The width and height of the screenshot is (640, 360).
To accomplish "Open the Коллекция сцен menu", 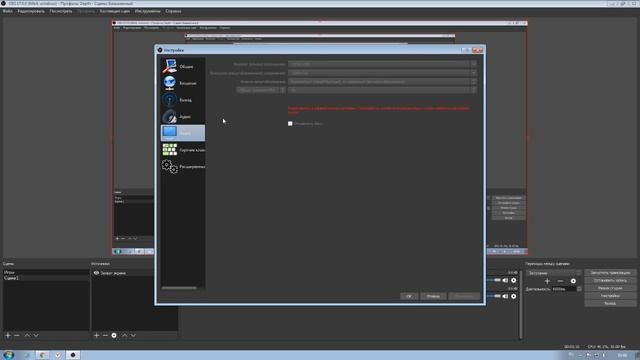I will click(x=115, y=11).
